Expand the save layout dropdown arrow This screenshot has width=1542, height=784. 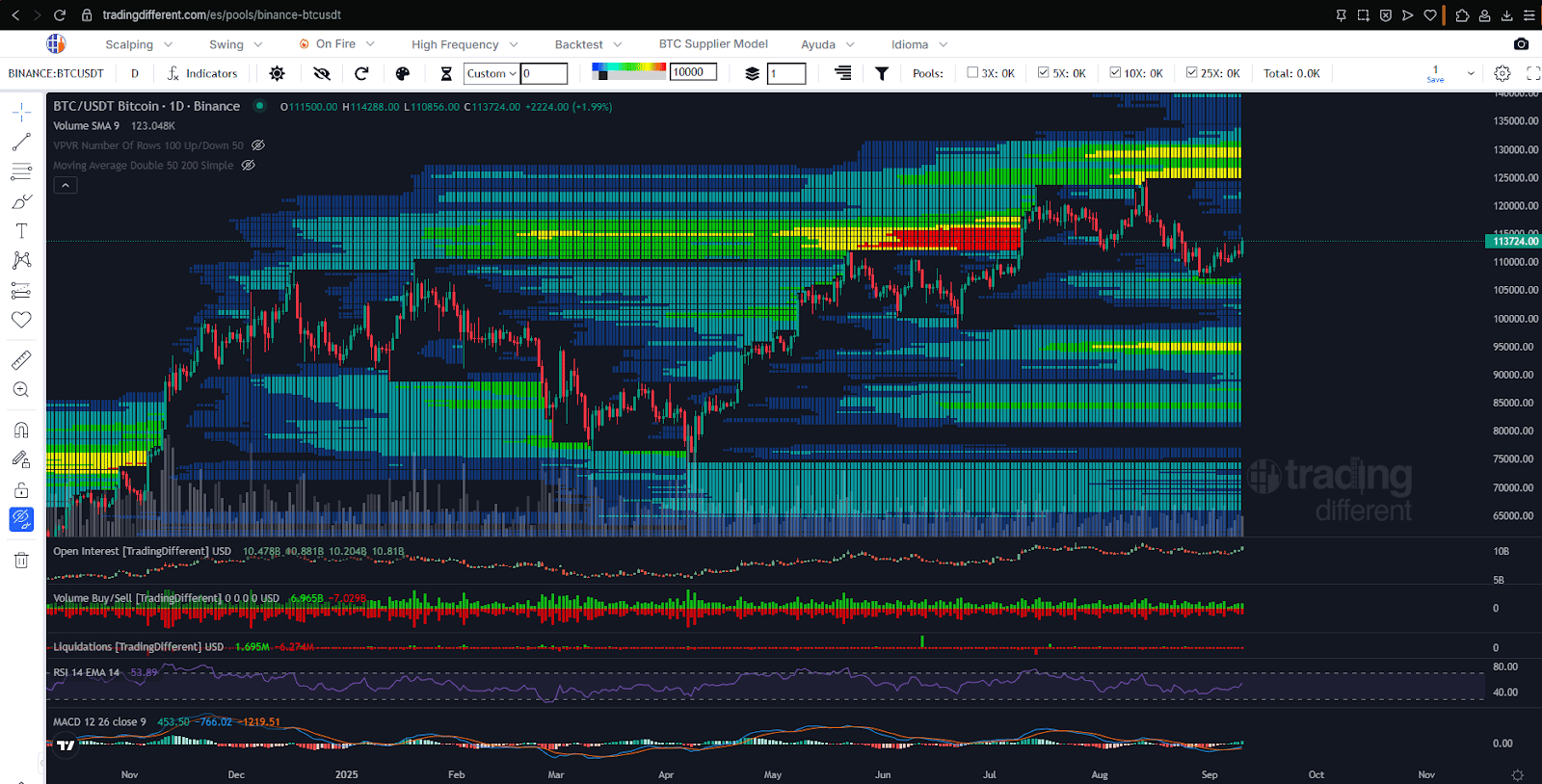coord(1471,73)
